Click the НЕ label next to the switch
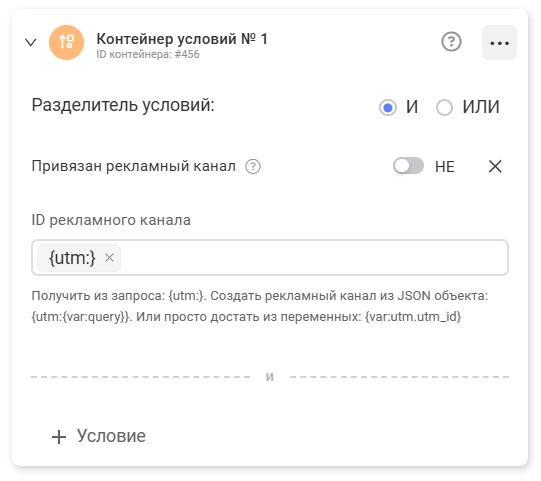The image size is (541, 481). coord(444,167)
